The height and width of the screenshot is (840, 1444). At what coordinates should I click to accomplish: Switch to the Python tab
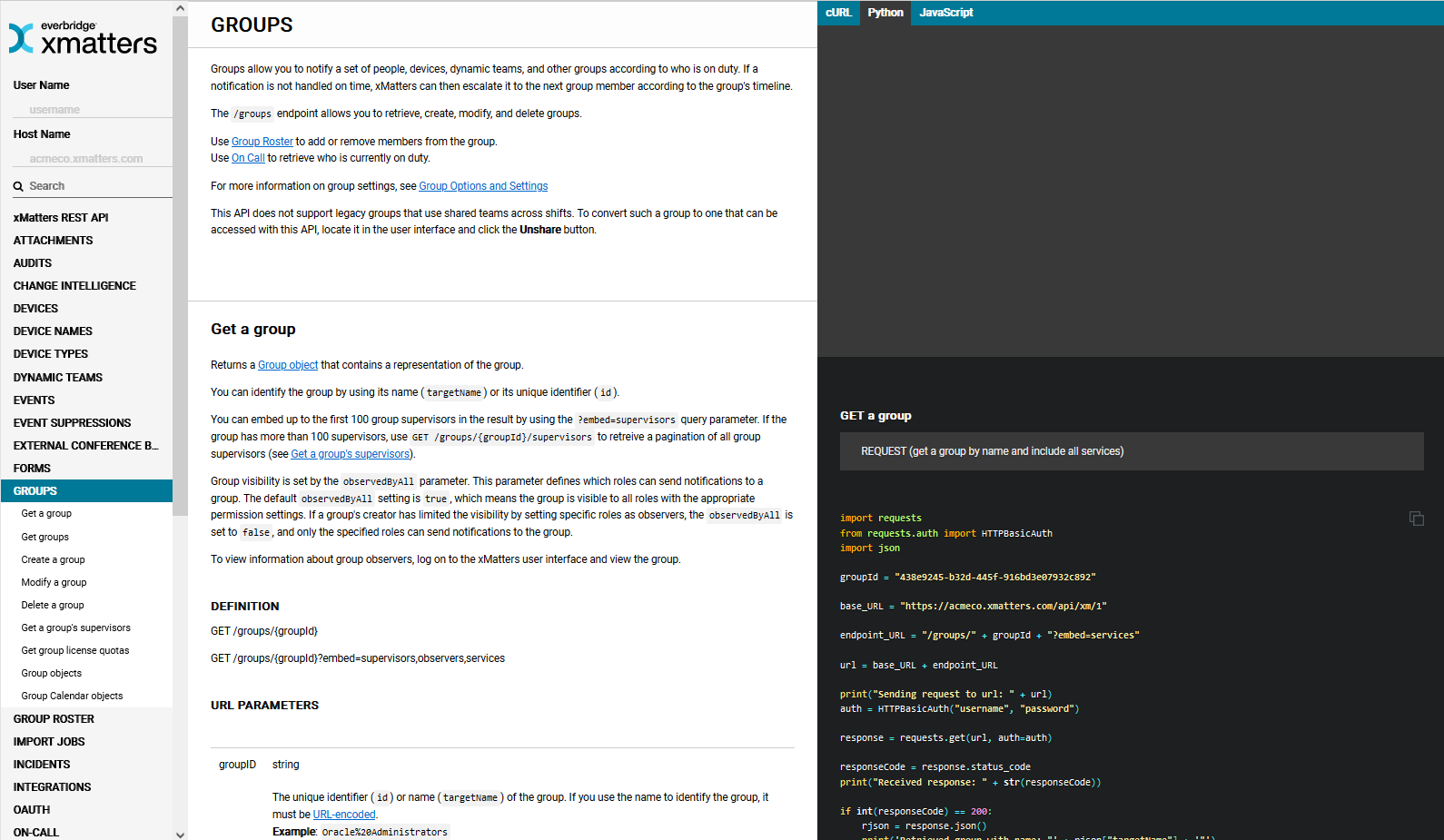(885, 13)
